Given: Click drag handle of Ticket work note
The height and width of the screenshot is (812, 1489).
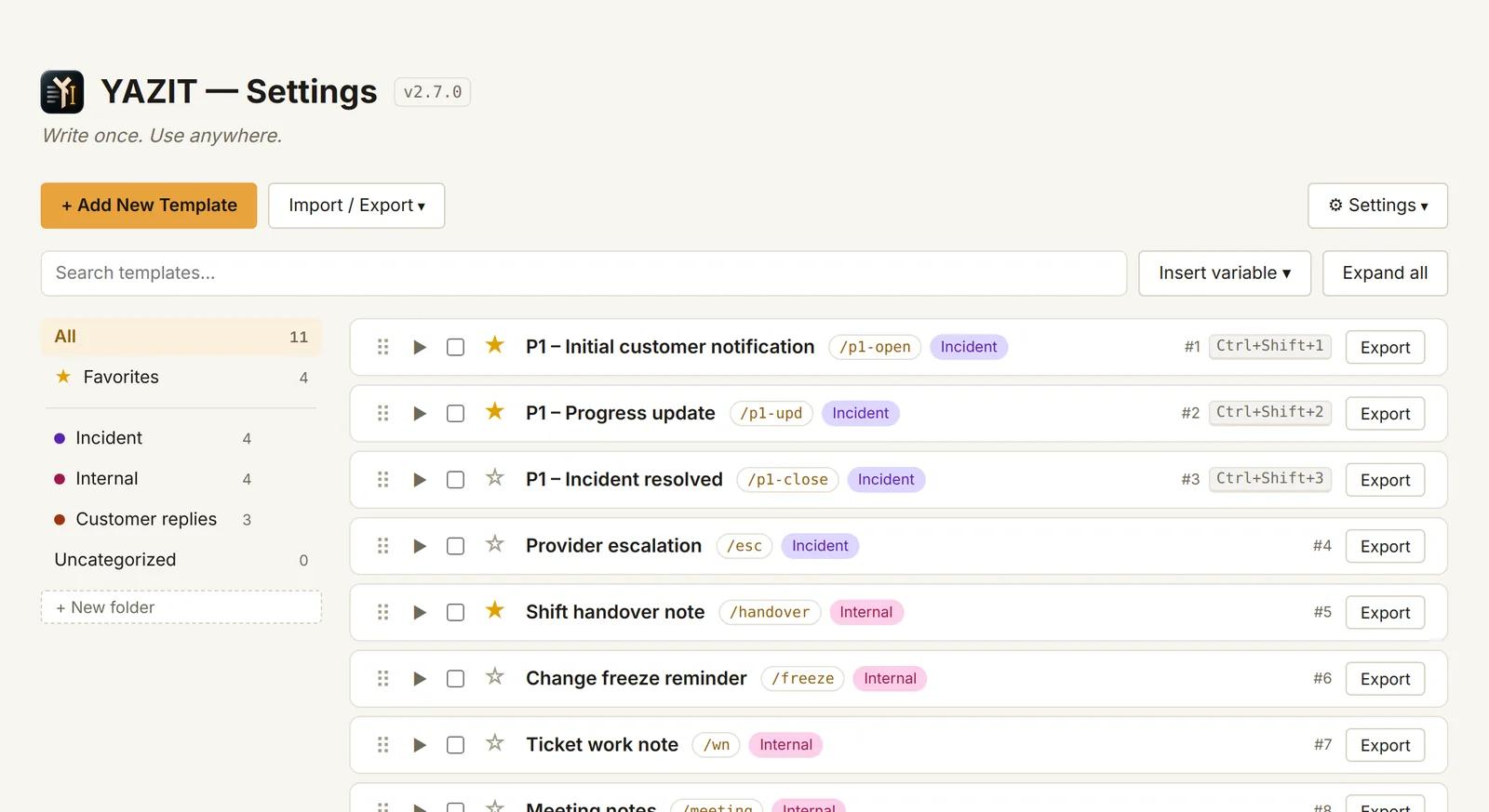Looking at the screenshot, I should pos(382,745).
